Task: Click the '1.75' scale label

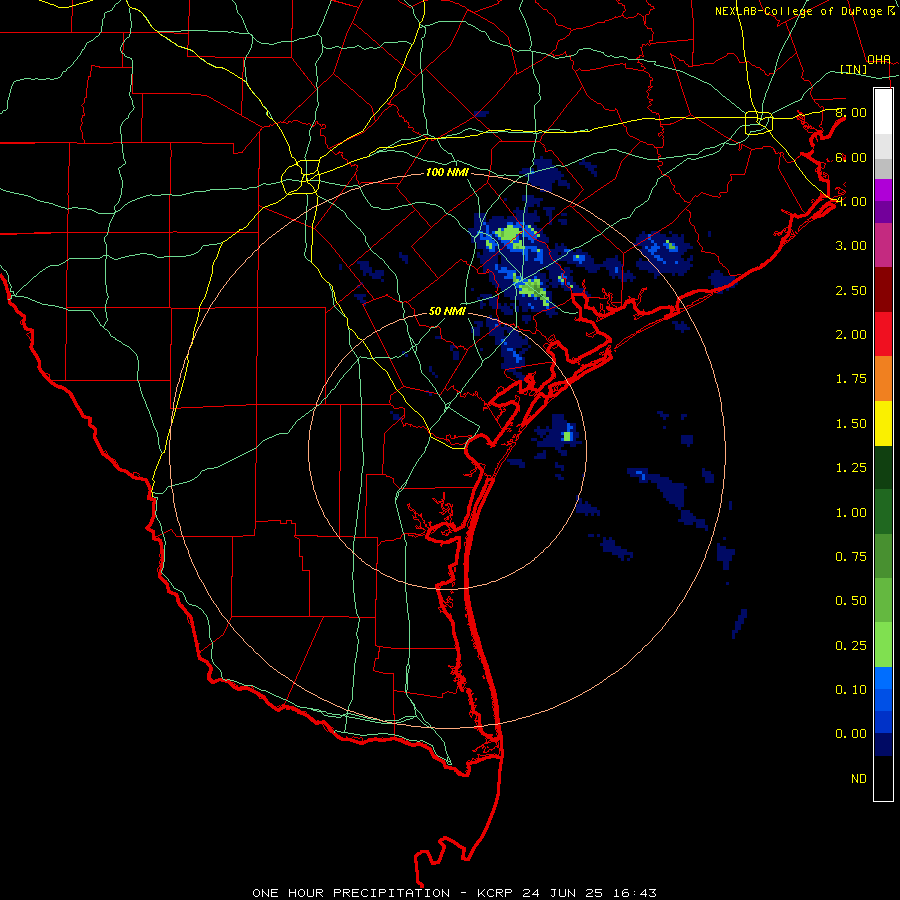Action: pos(851,379)
